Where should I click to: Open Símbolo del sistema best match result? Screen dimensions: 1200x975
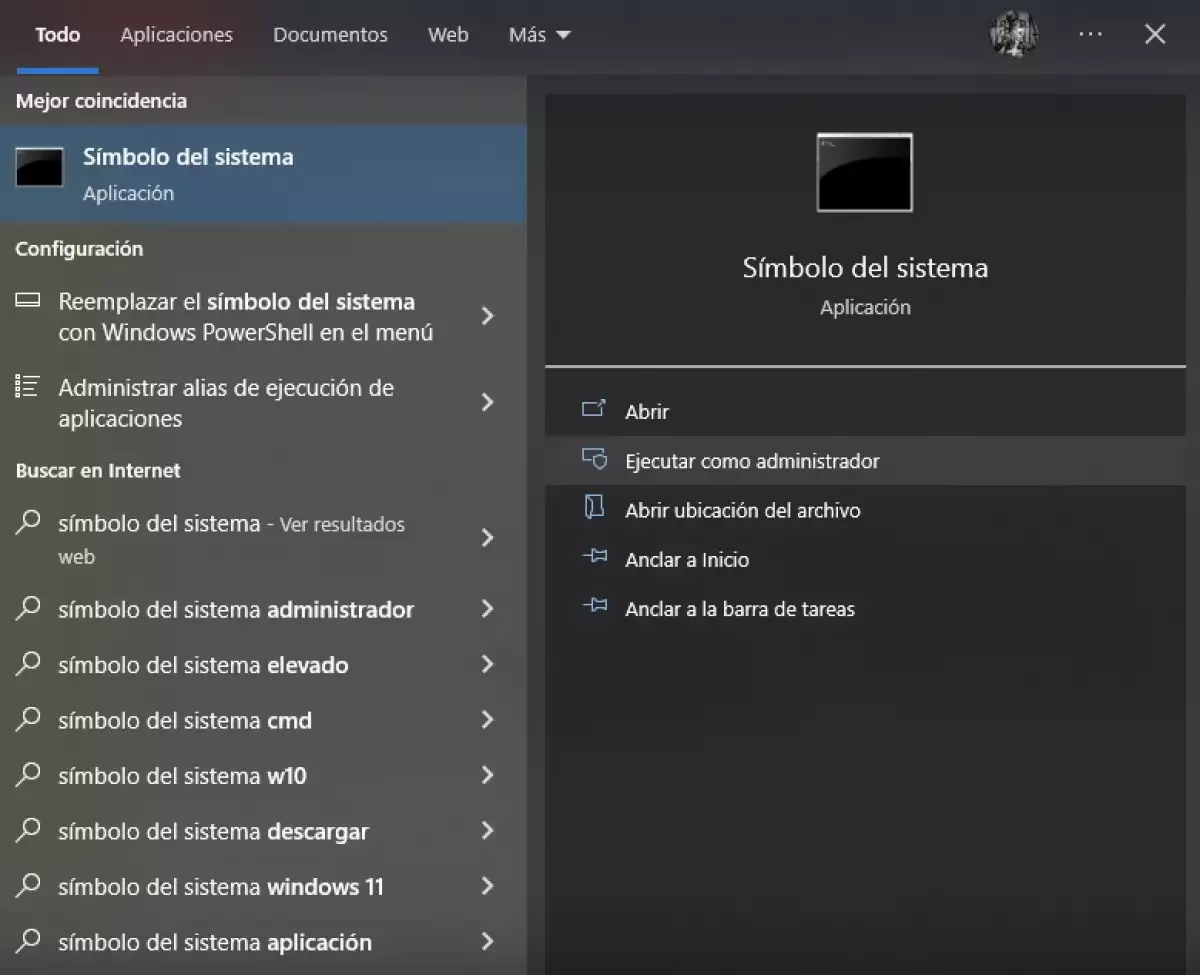pos(264,173)
